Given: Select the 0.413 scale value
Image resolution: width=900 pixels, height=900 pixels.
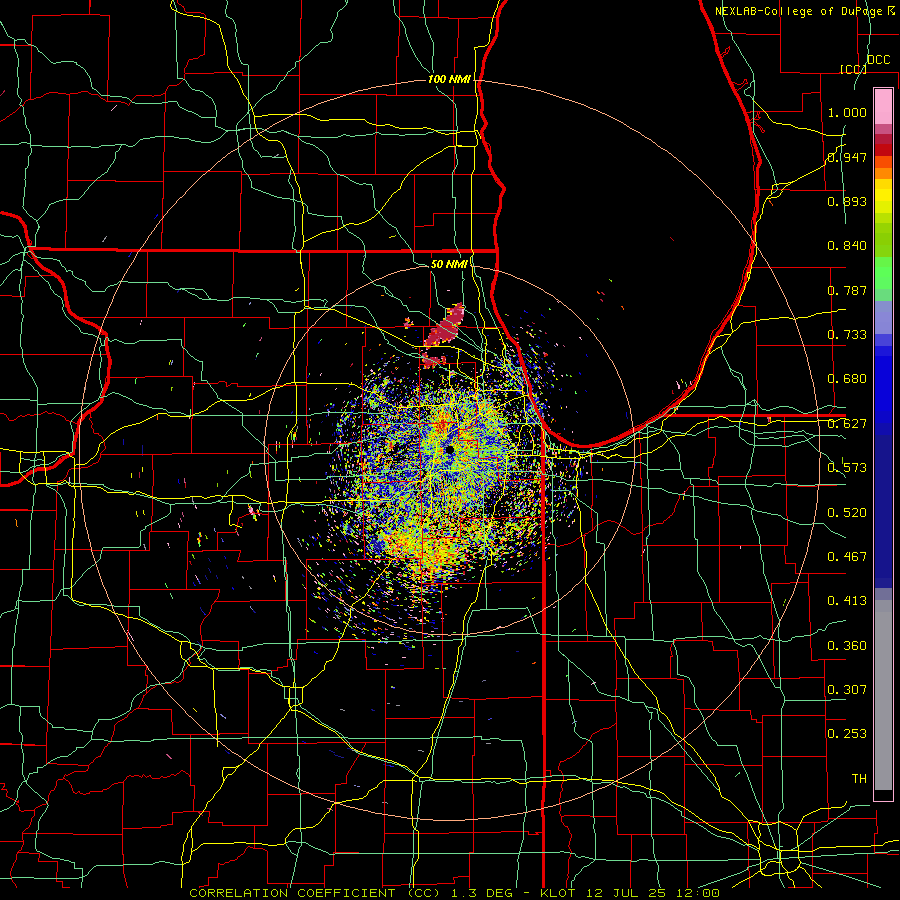Looking at the screenshot, I should [847, 601].
